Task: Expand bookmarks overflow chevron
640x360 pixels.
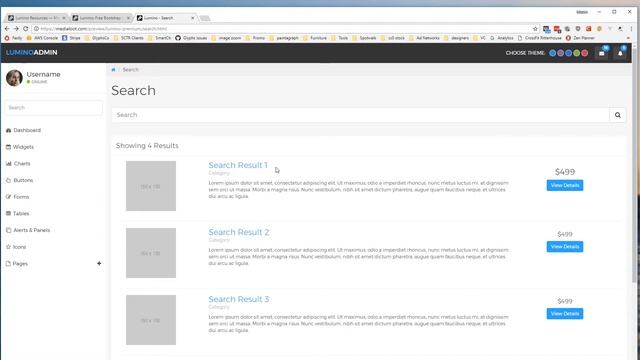Action: click(628, 38)
